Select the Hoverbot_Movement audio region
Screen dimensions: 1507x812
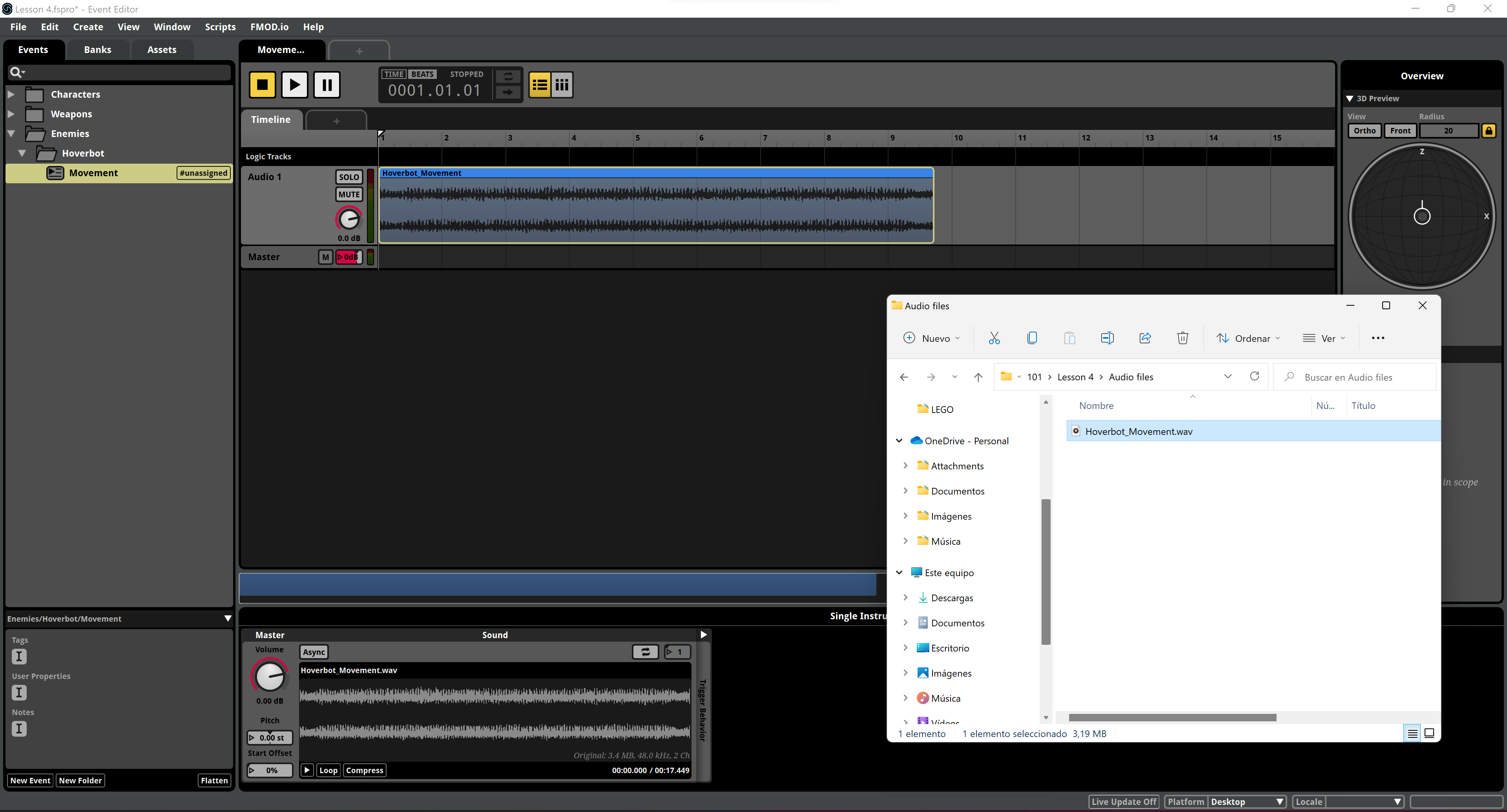point(656,205)
